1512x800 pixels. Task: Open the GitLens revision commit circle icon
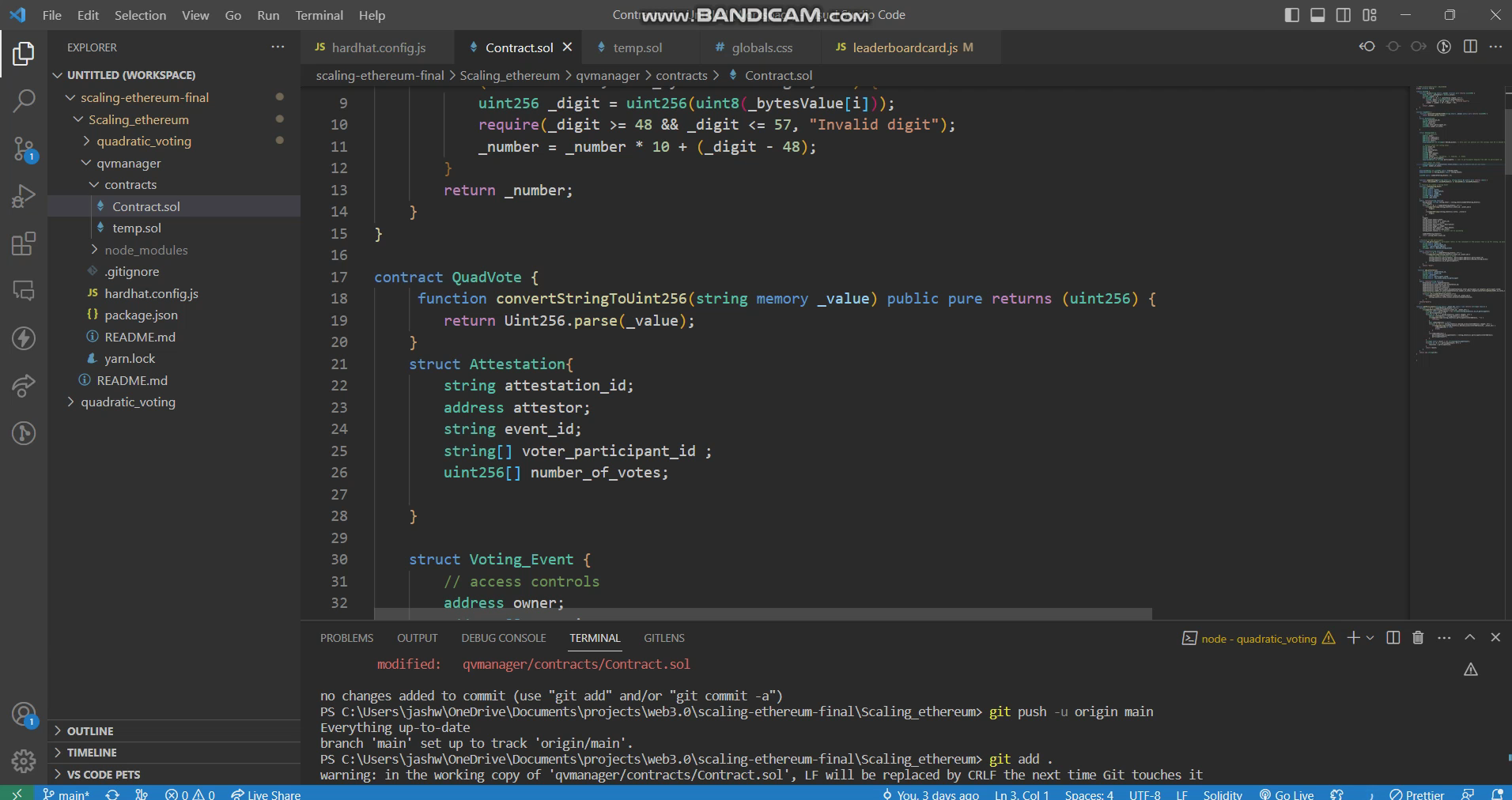[1393, 47]
